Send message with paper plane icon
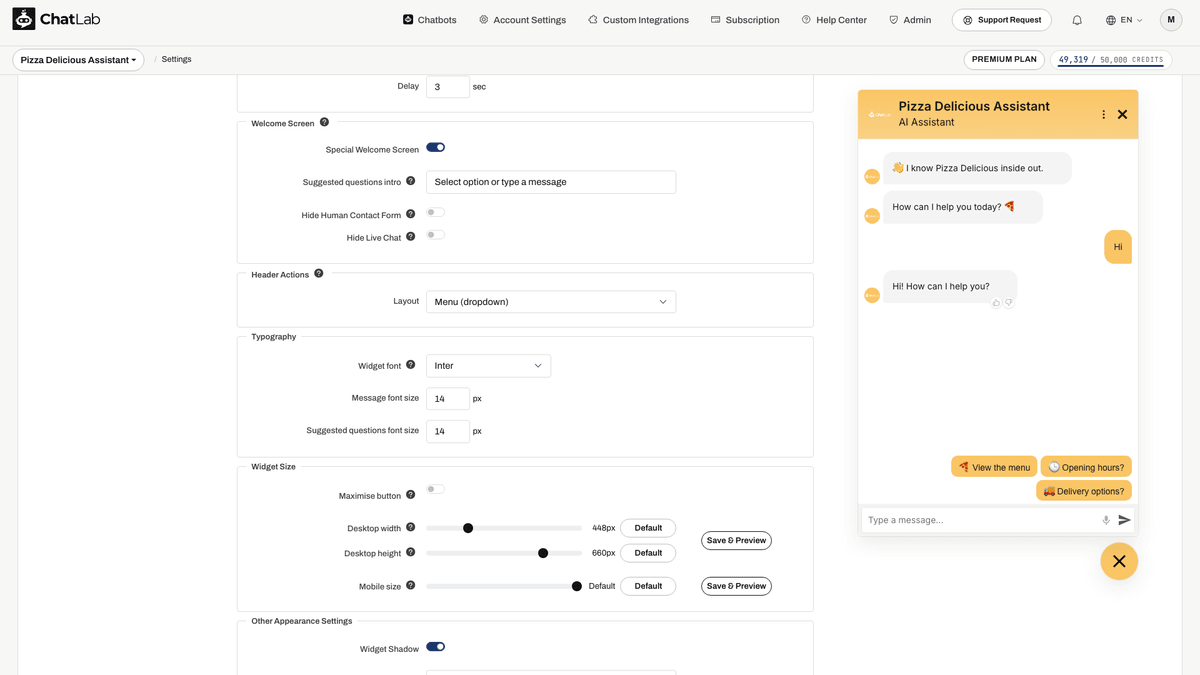 click(1124, 520)
